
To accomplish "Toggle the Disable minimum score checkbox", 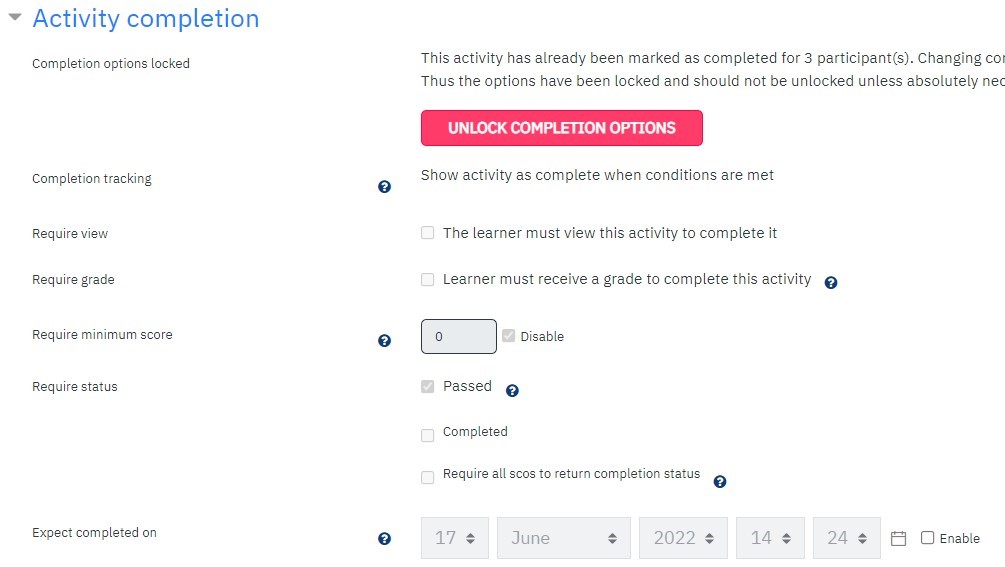I will tap(508, 336).
